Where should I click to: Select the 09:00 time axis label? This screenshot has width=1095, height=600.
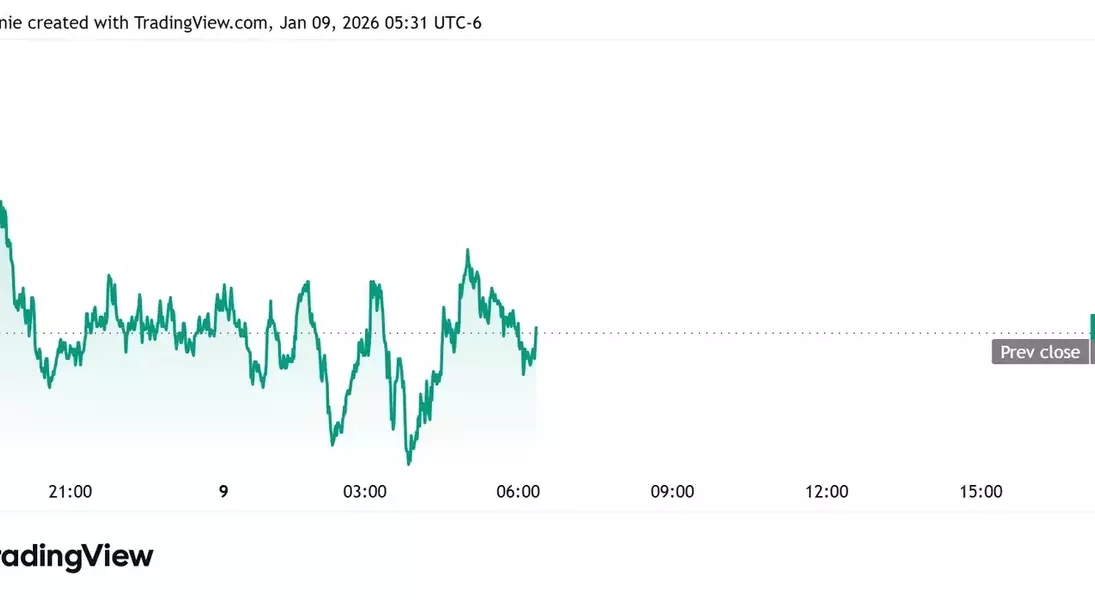pos(672,491)
